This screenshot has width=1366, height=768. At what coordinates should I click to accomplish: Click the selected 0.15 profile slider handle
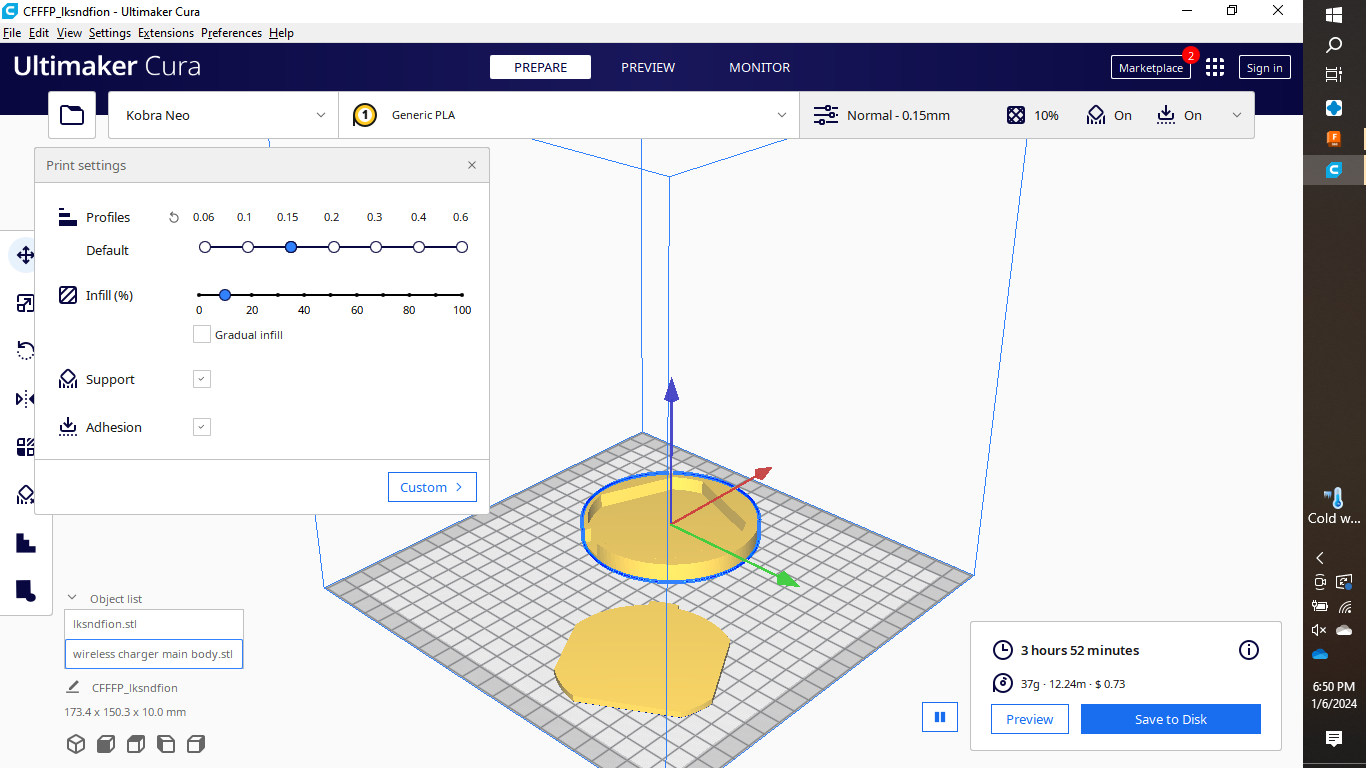coord(291,247)
